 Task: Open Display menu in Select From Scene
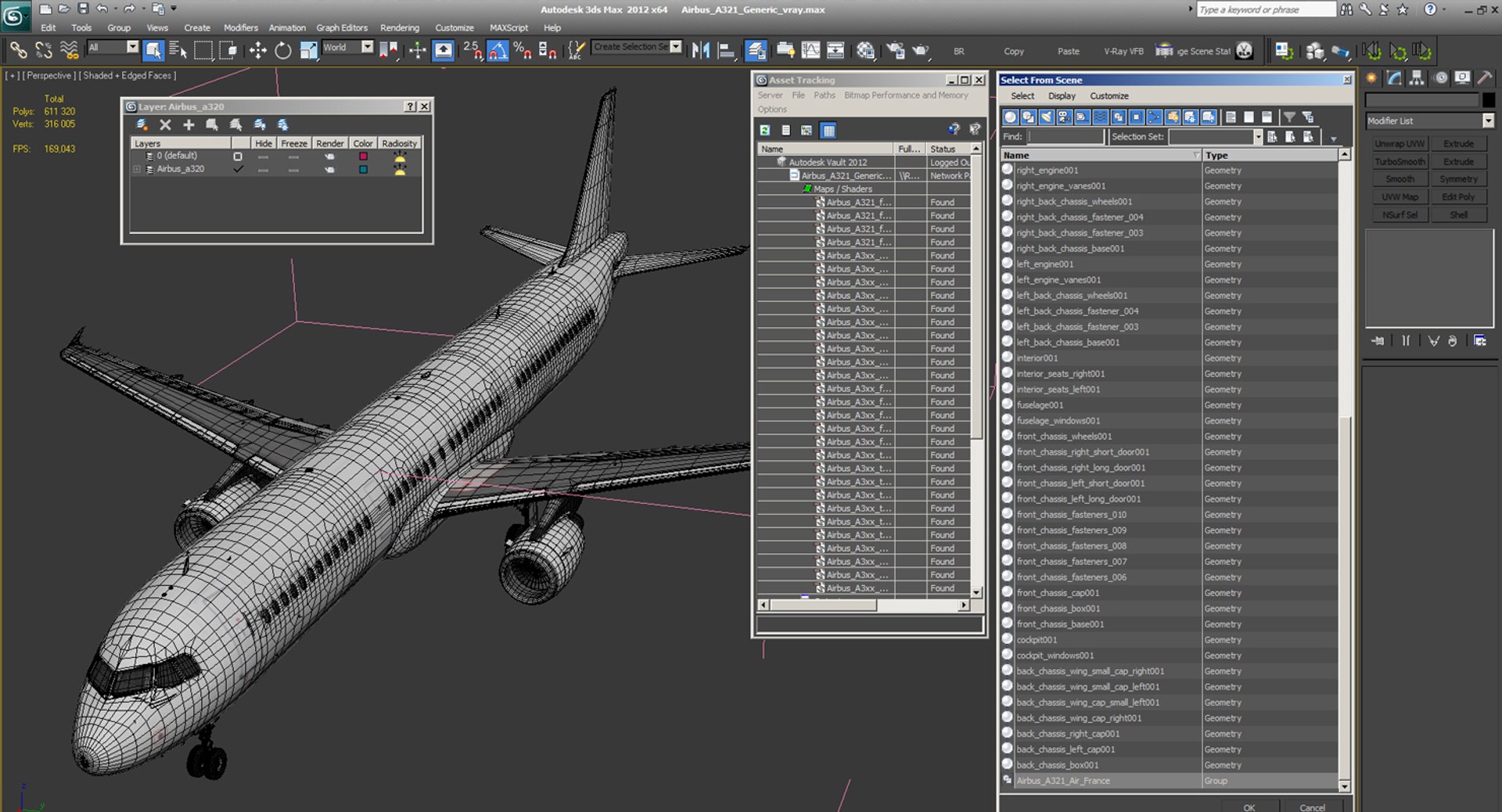[1062, 95]
